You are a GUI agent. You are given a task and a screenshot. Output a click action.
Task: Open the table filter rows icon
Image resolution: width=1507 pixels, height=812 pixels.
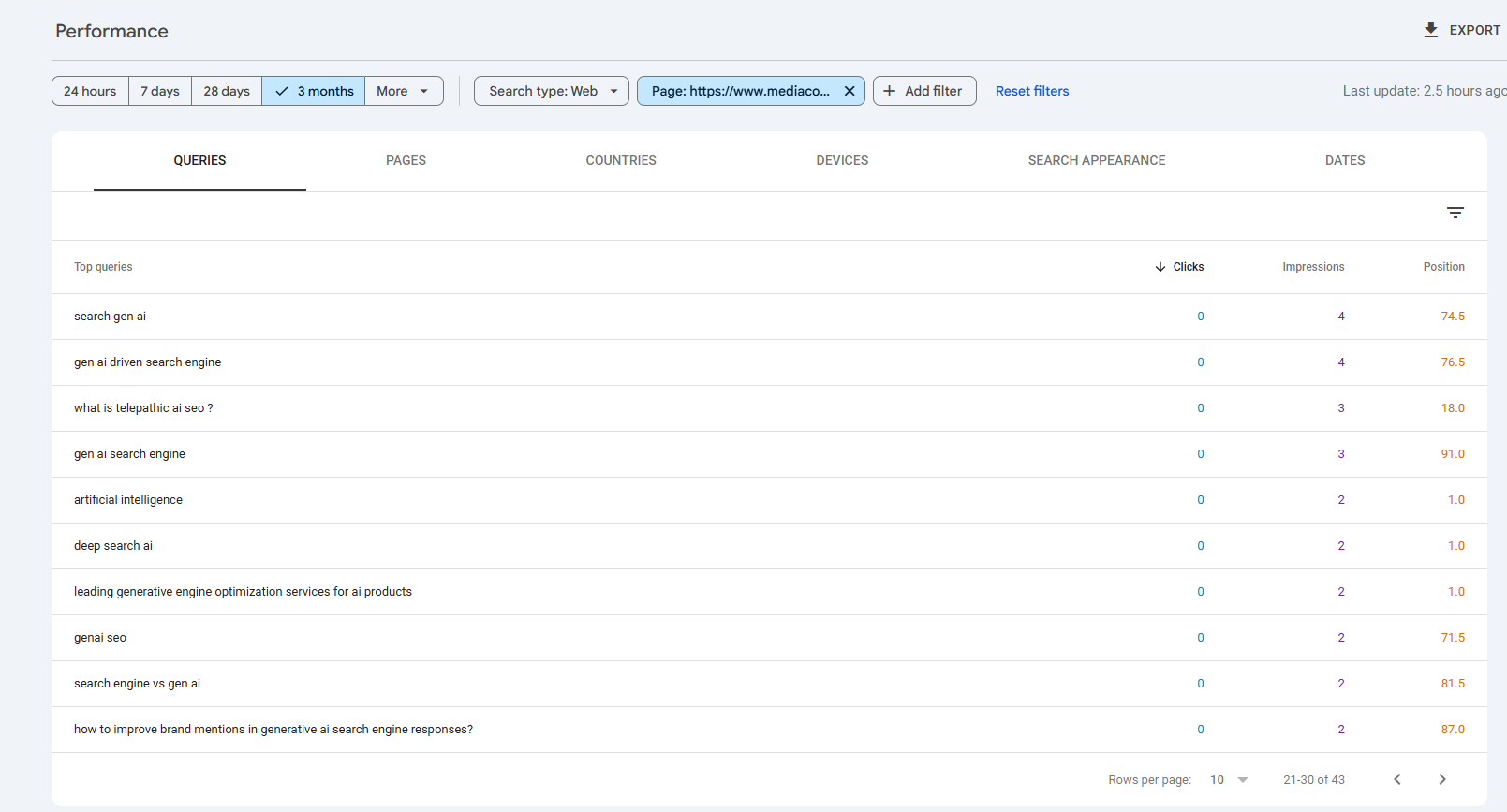click(1455, 213)
